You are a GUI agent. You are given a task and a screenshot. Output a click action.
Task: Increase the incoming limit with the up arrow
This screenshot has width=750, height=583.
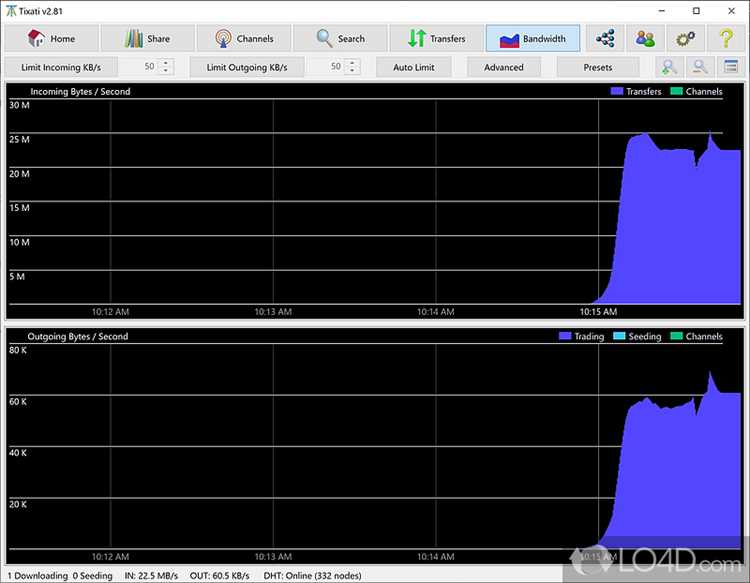pyautogui.click(x=166, y=62)
